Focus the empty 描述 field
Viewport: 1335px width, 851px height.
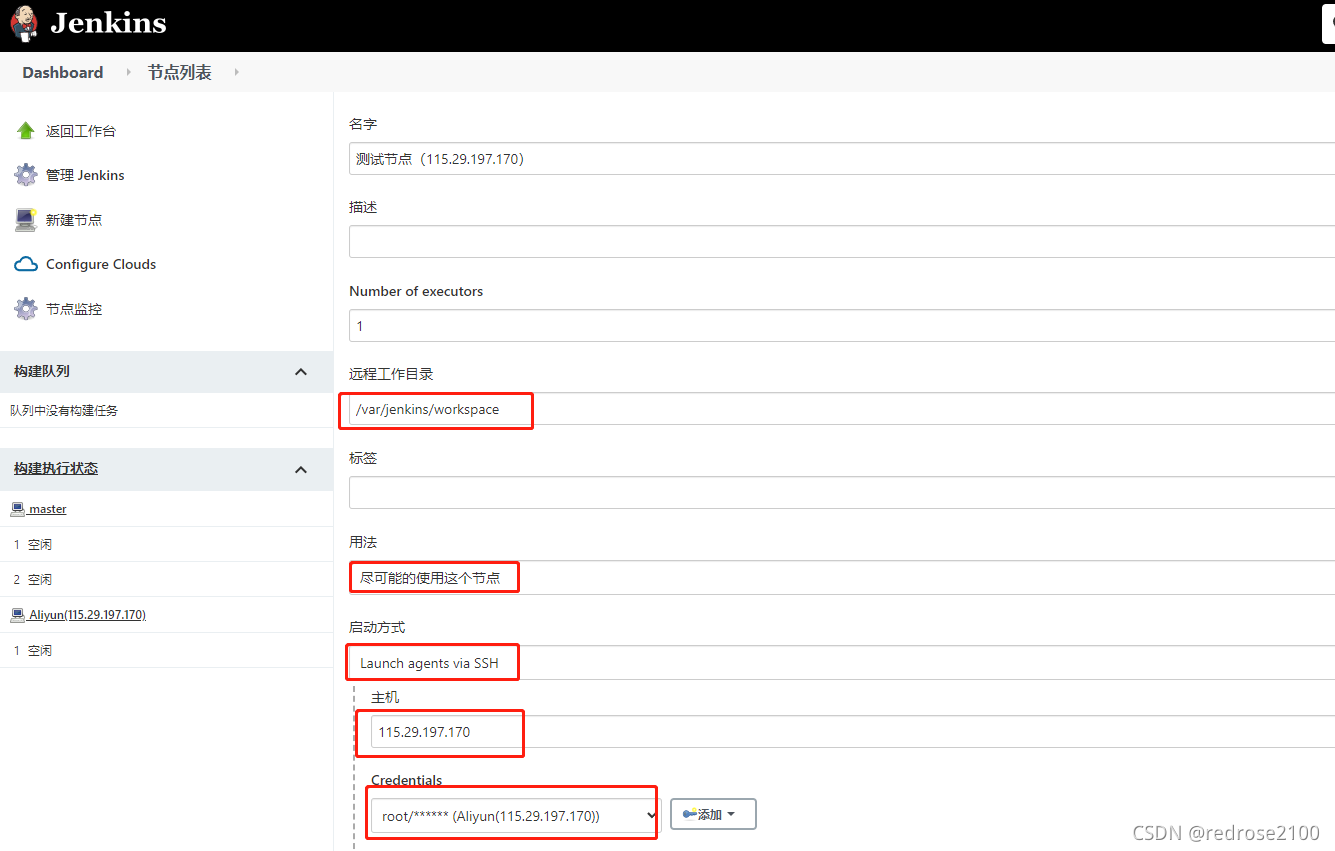tap(842, 242)
